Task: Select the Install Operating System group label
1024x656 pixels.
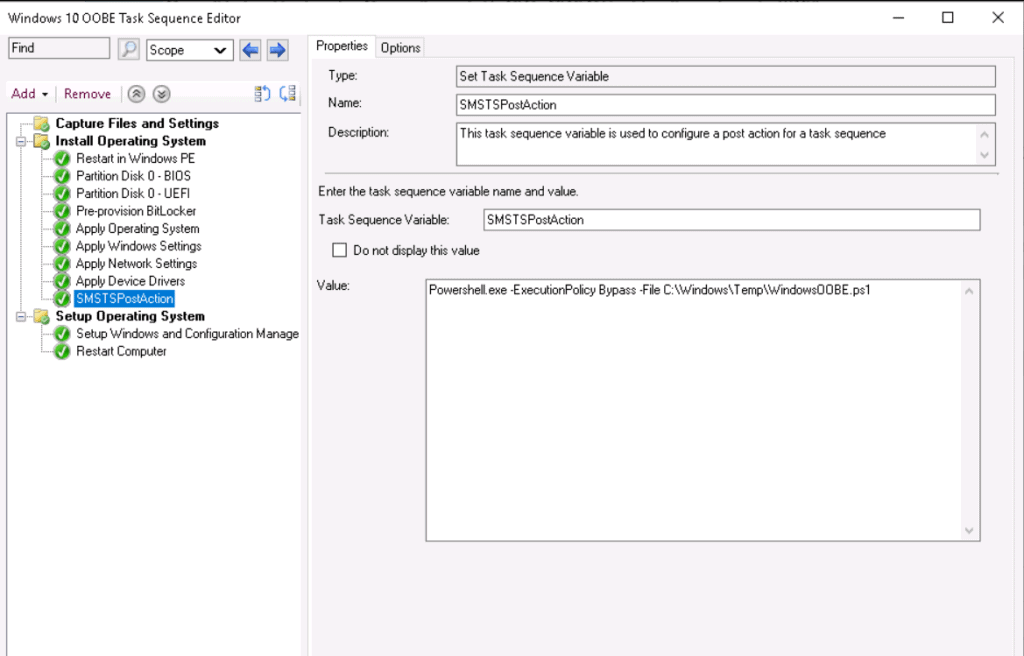Action: point(130,141)
